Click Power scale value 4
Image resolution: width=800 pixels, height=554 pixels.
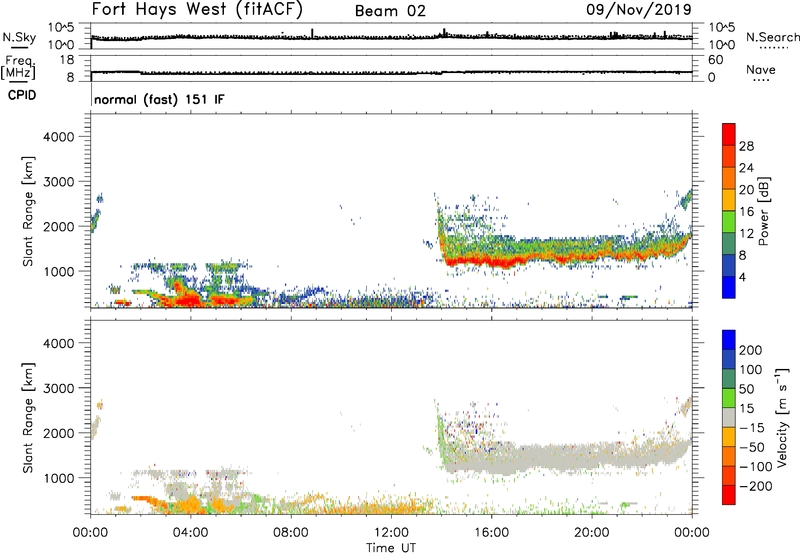point(742,277)
